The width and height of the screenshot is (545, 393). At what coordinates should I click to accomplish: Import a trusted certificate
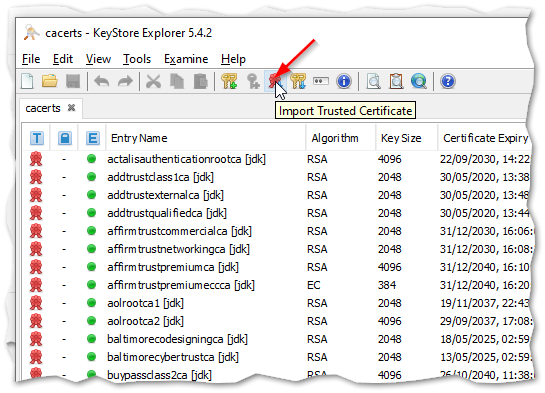pyautogui.click(x=275, y=81)
